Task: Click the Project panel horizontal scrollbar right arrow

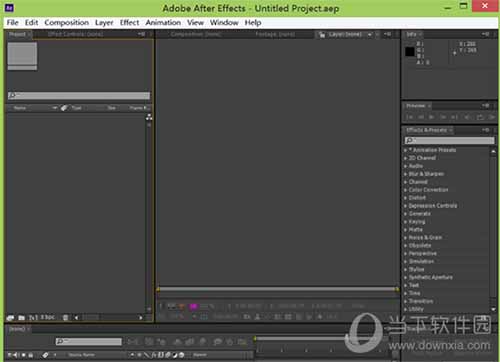Action: pyautogui.click(x=141, y=318)
